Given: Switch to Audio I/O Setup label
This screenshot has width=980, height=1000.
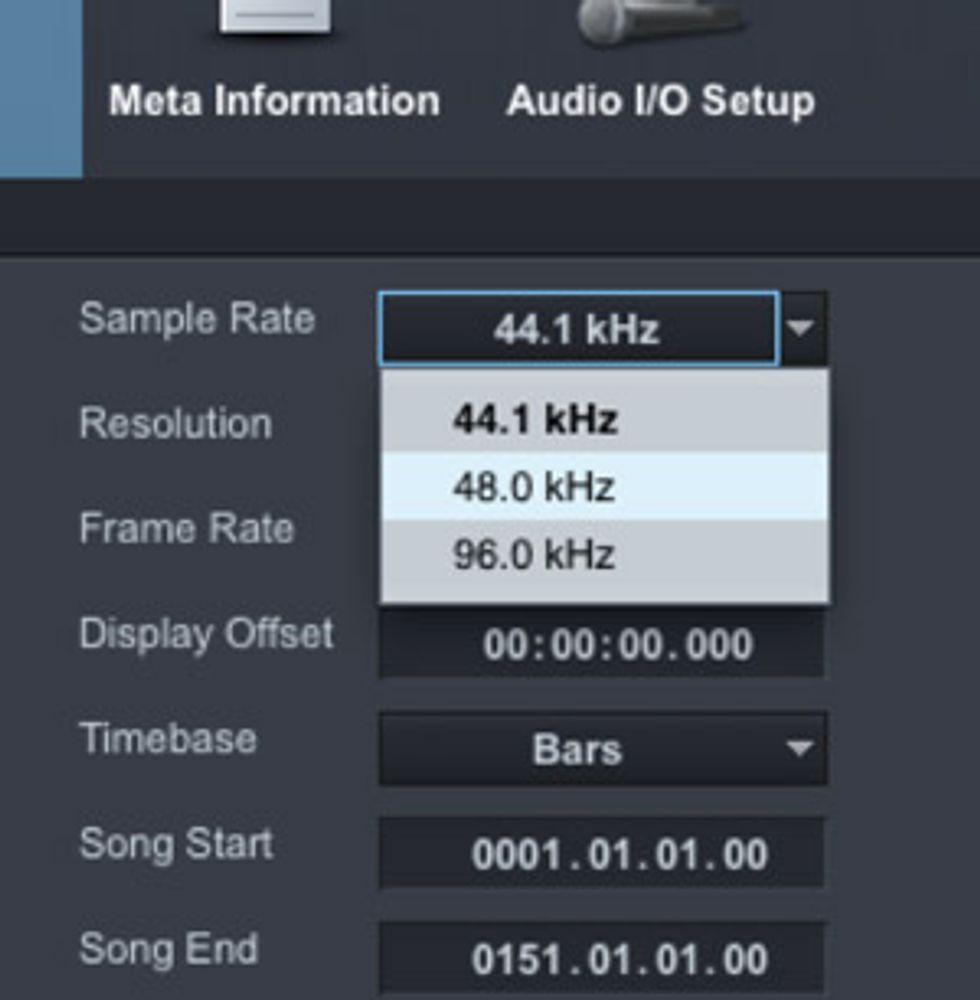Looking at the screenshot, I should (661, 101).
